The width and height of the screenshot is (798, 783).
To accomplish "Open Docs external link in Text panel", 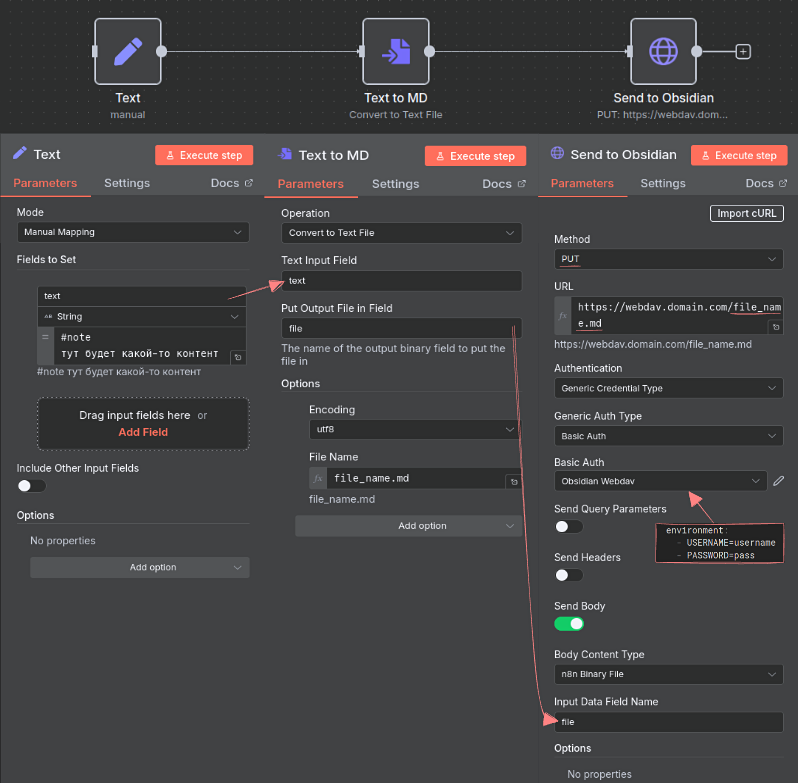I will click(x=232, y=183).
